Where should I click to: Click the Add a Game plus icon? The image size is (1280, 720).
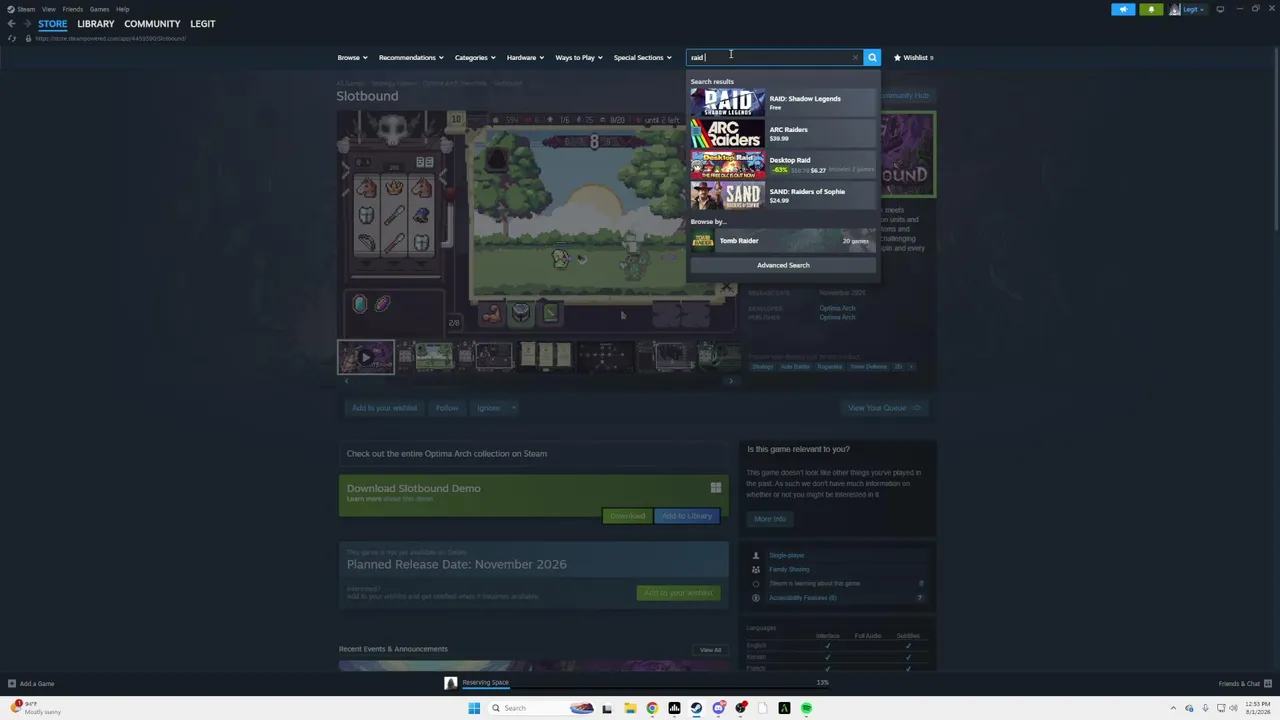12,684
